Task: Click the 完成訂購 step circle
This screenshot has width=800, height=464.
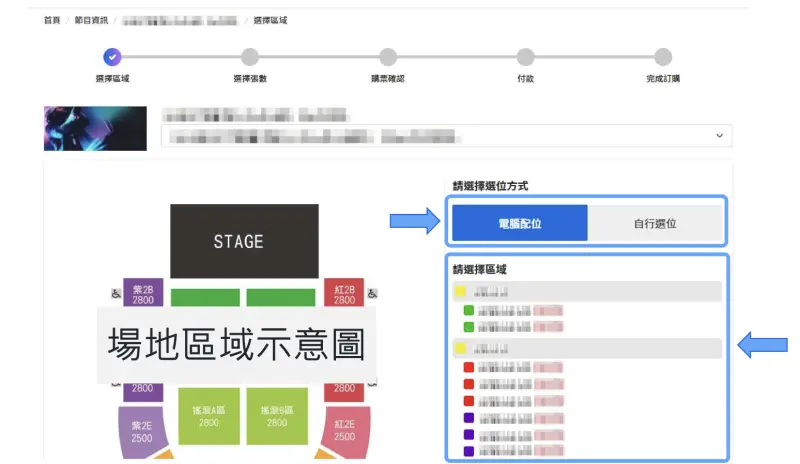Action: (663, 57)
